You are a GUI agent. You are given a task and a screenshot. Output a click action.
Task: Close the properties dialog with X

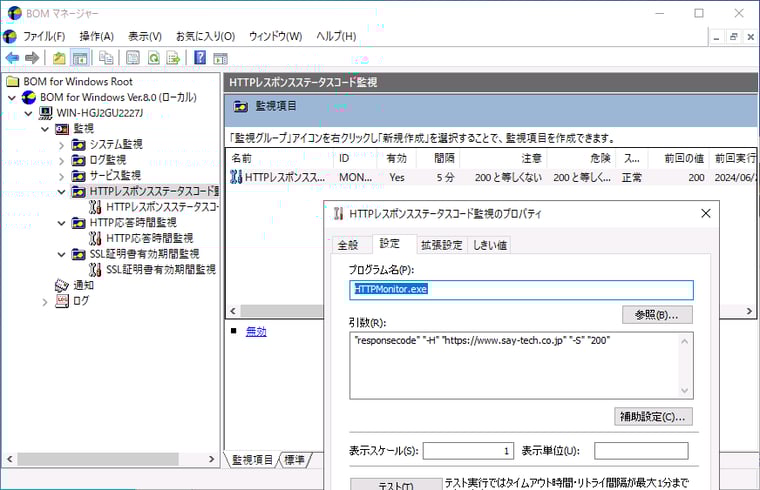click(x=706, y=213)
